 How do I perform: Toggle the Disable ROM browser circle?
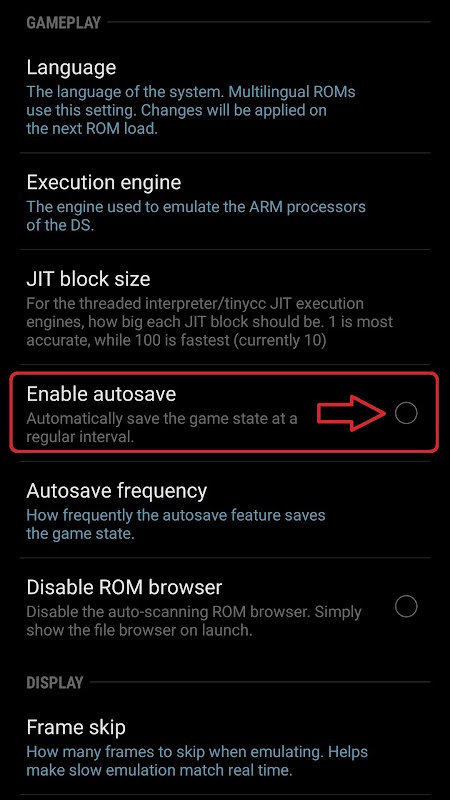406,606
